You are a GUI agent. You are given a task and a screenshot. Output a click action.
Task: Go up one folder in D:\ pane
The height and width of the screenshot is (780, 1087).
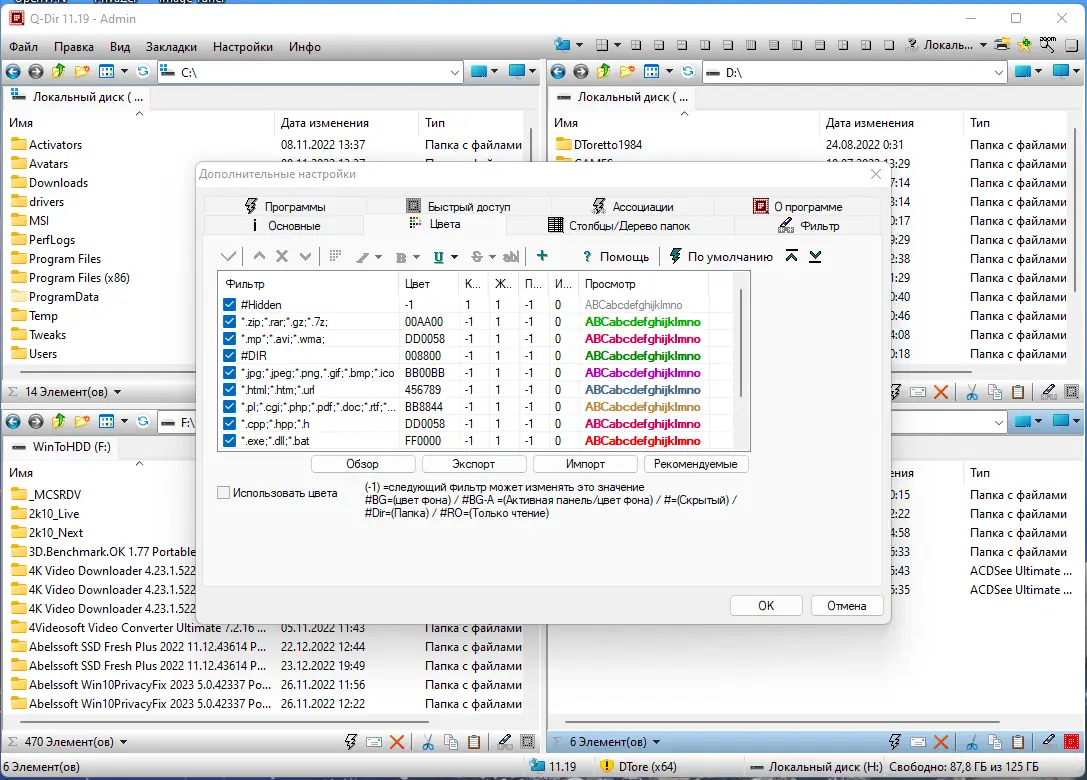(603, 71)
